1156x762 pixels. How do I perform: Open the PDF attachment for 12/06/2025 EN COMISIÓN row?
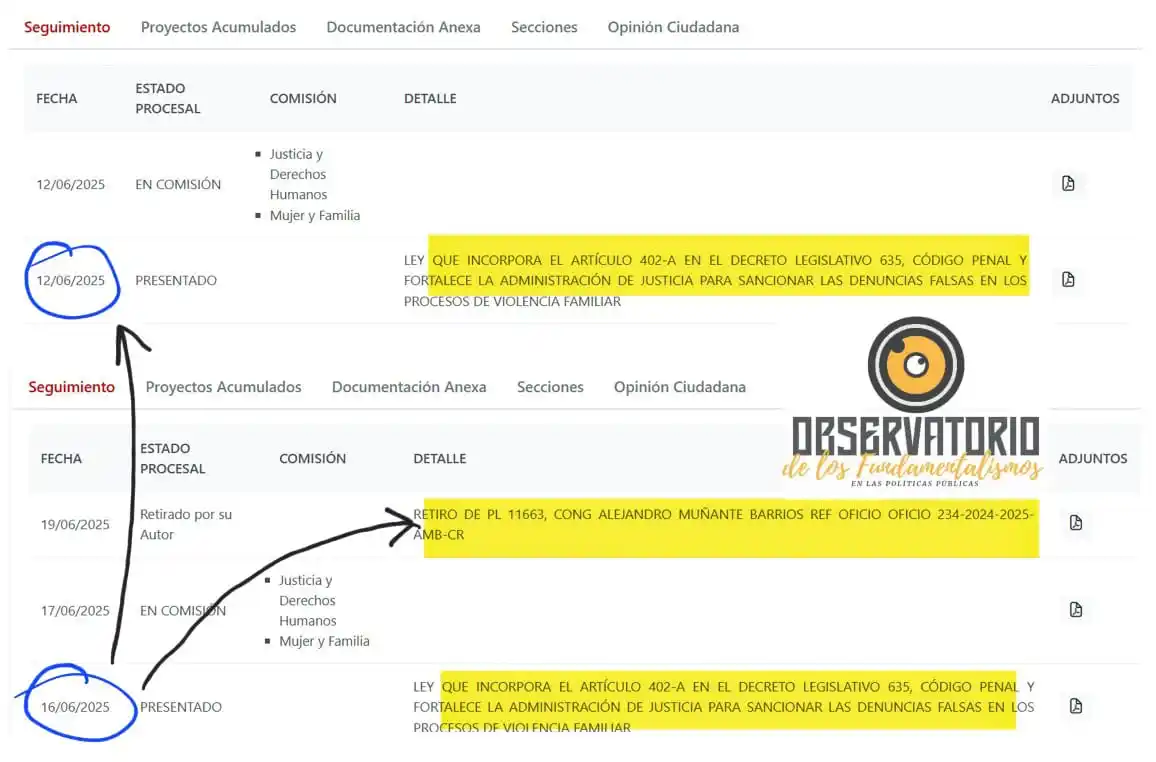[1068, 183]
